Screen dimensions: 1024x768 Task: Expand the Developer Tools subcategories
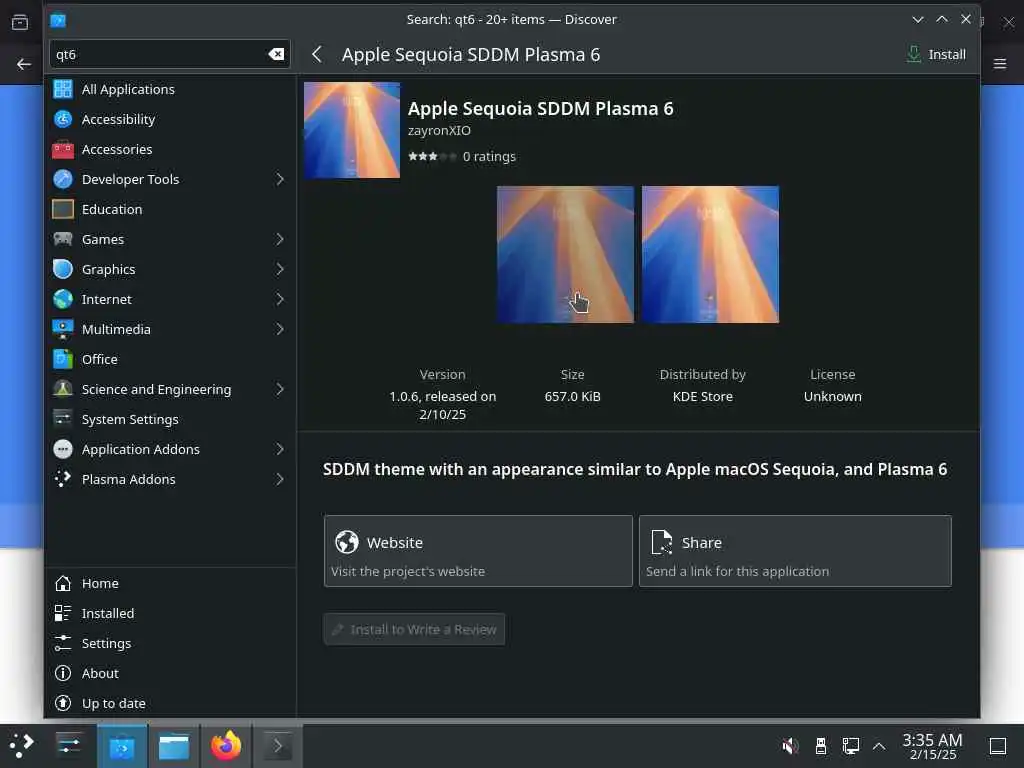pyautogui.click(x=280, y=179)
